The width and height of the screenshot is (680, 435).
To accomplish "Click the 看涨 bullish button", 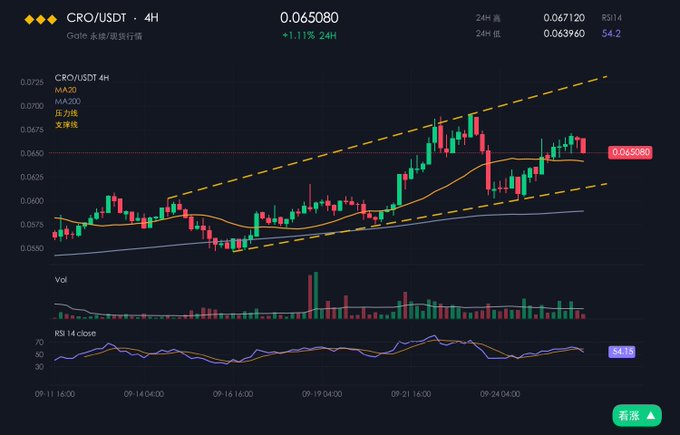I will [x=637, y=415].
